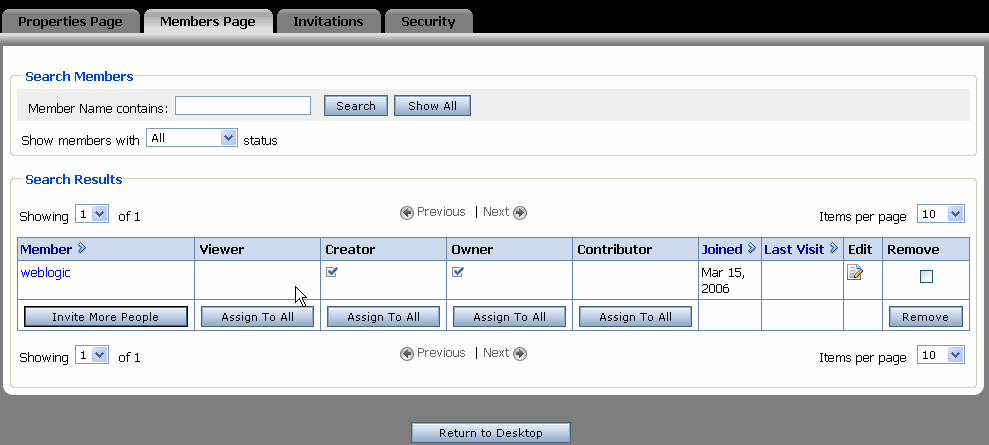Sort by Member column header
Screen dimensions: 989x445
(x=46, y=250)
